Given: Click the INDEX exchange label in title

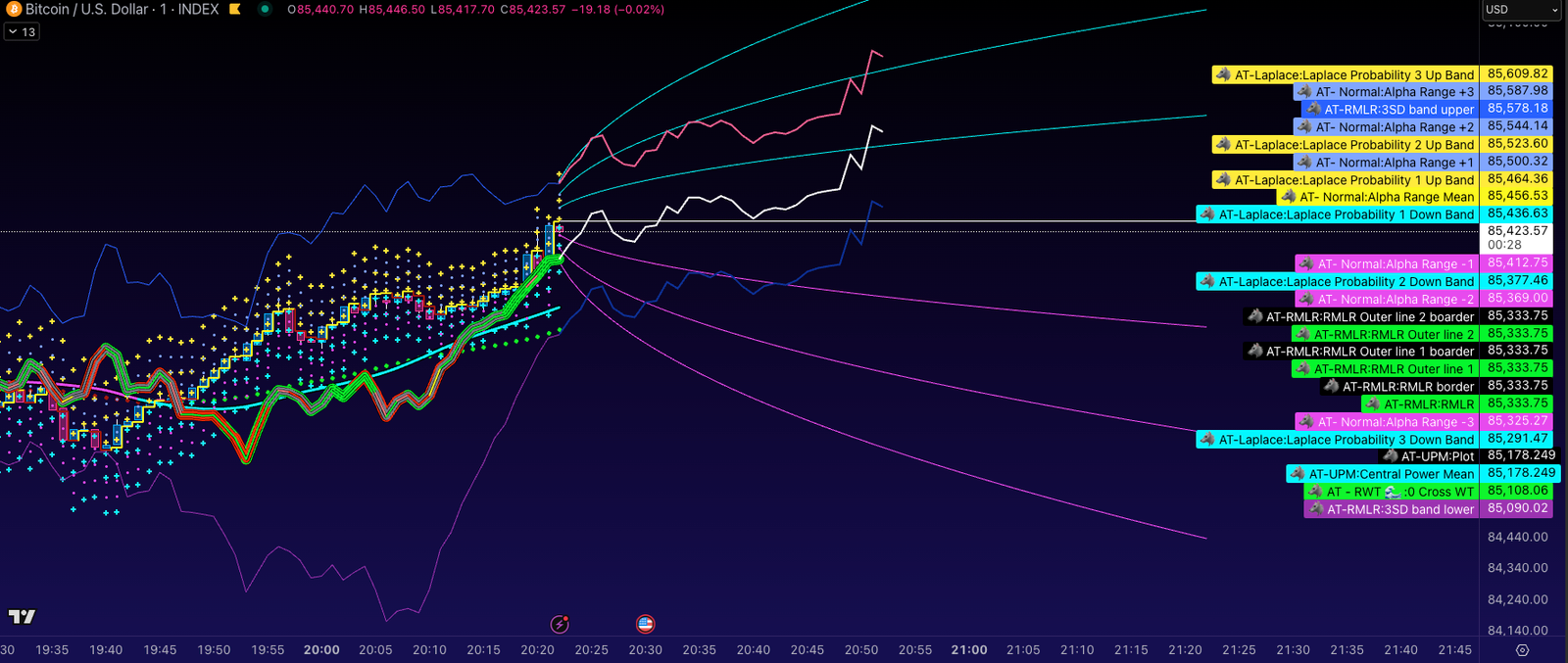Looking at the screenshot, I should click(x=199, y=9).
